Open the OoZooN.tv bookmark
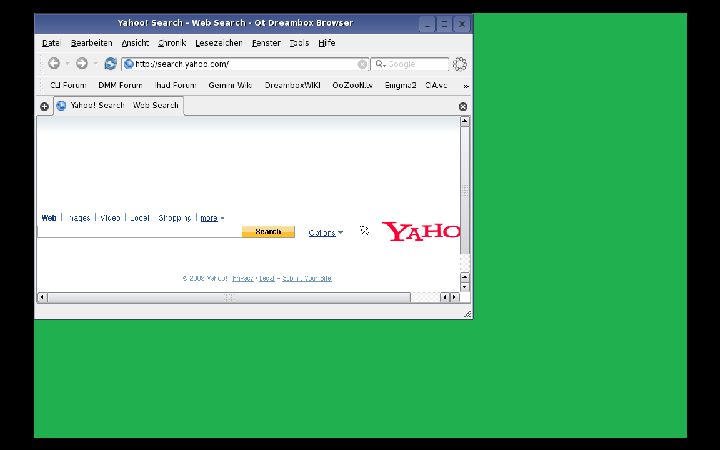This screenshot has height=450, width=720. coord(352,85)
